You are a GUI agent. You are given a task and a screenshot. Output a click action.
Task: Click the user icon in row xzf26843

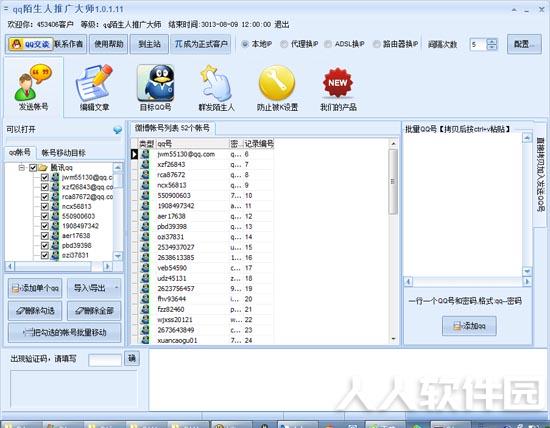pos(145,164)
